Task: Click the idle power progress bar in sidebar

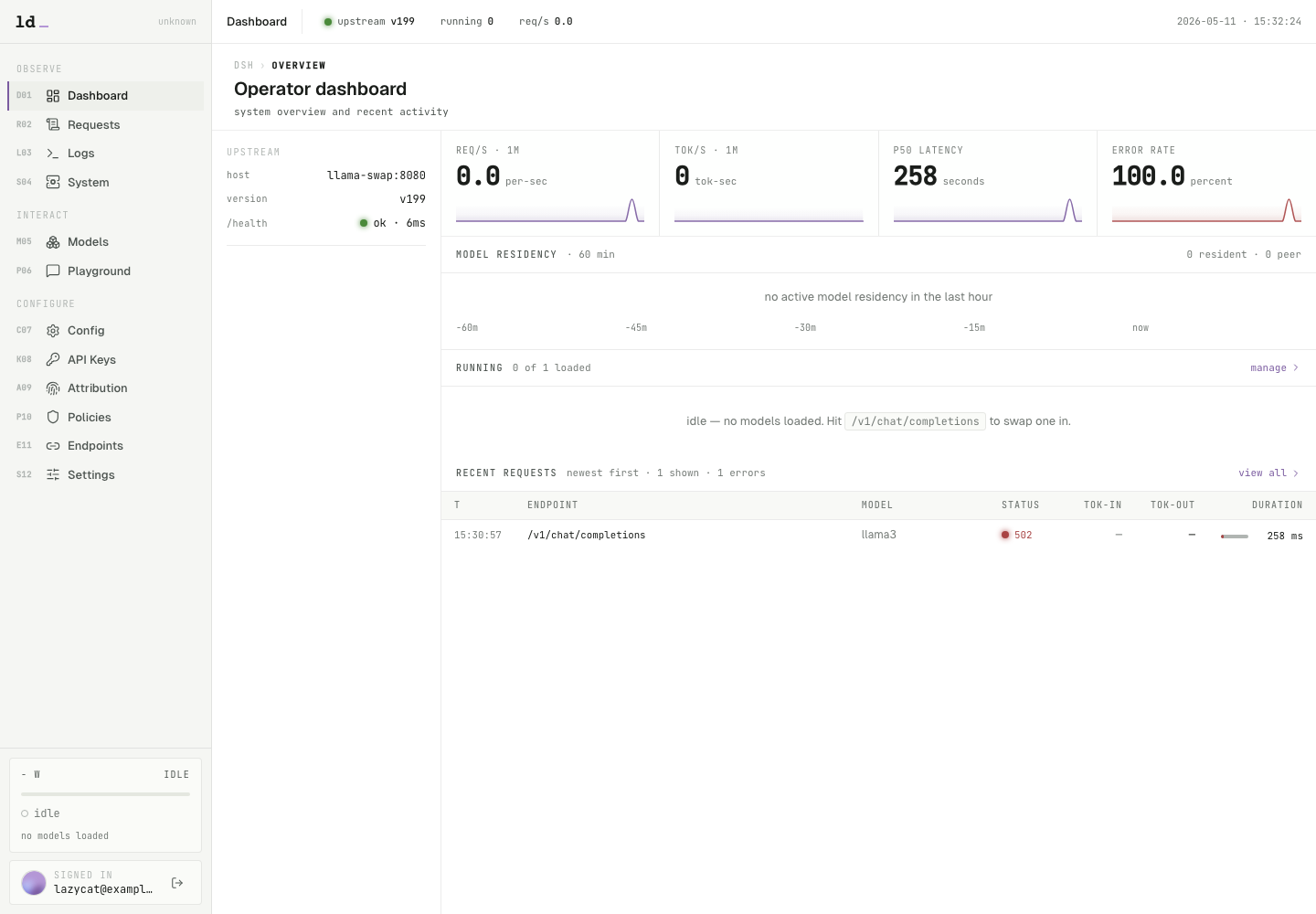Action: click(x=105, y=794)
